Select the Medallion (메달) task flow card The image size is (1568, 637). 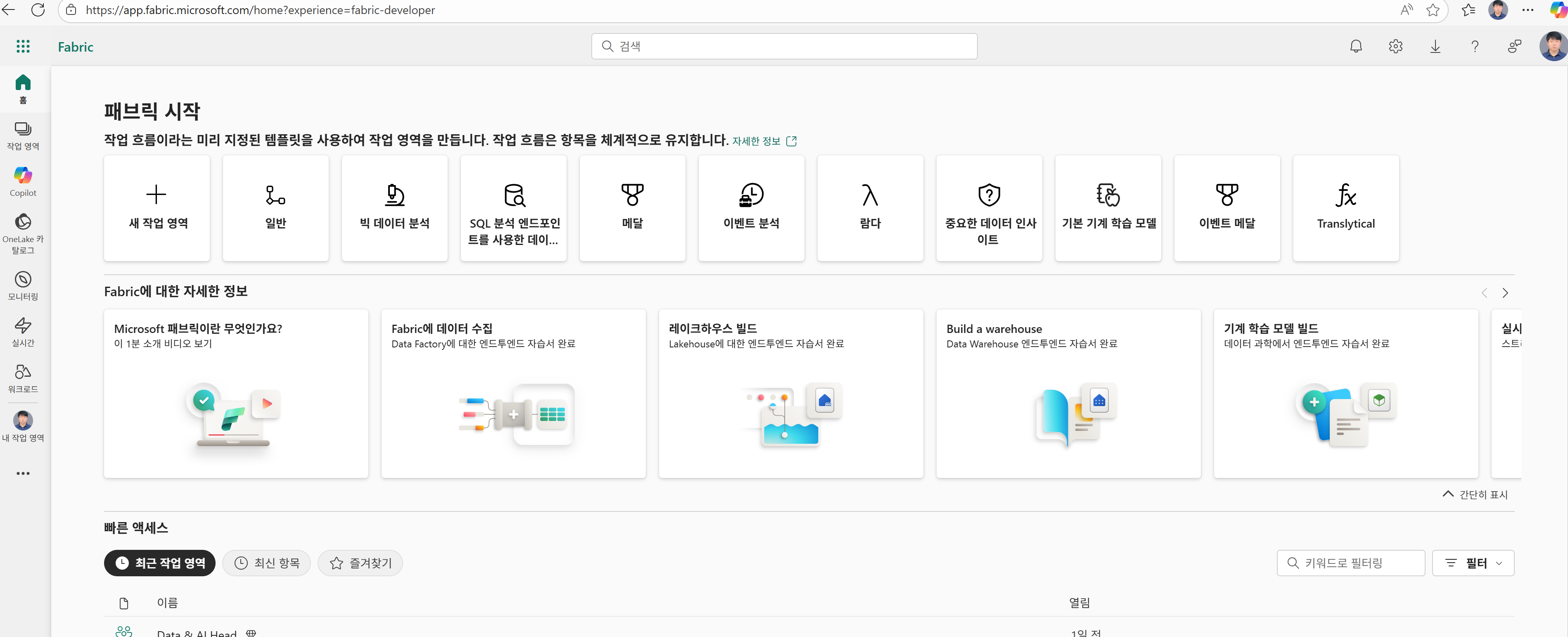632,208
